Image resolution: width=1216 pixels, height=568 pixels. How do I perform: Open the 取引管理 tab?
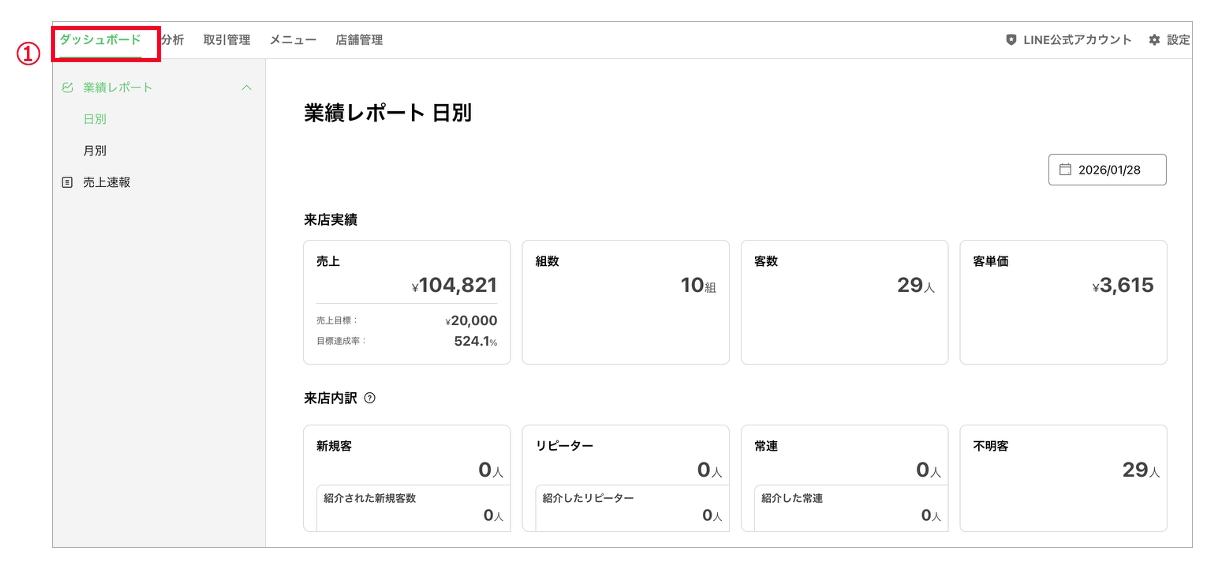click(226, 40)
